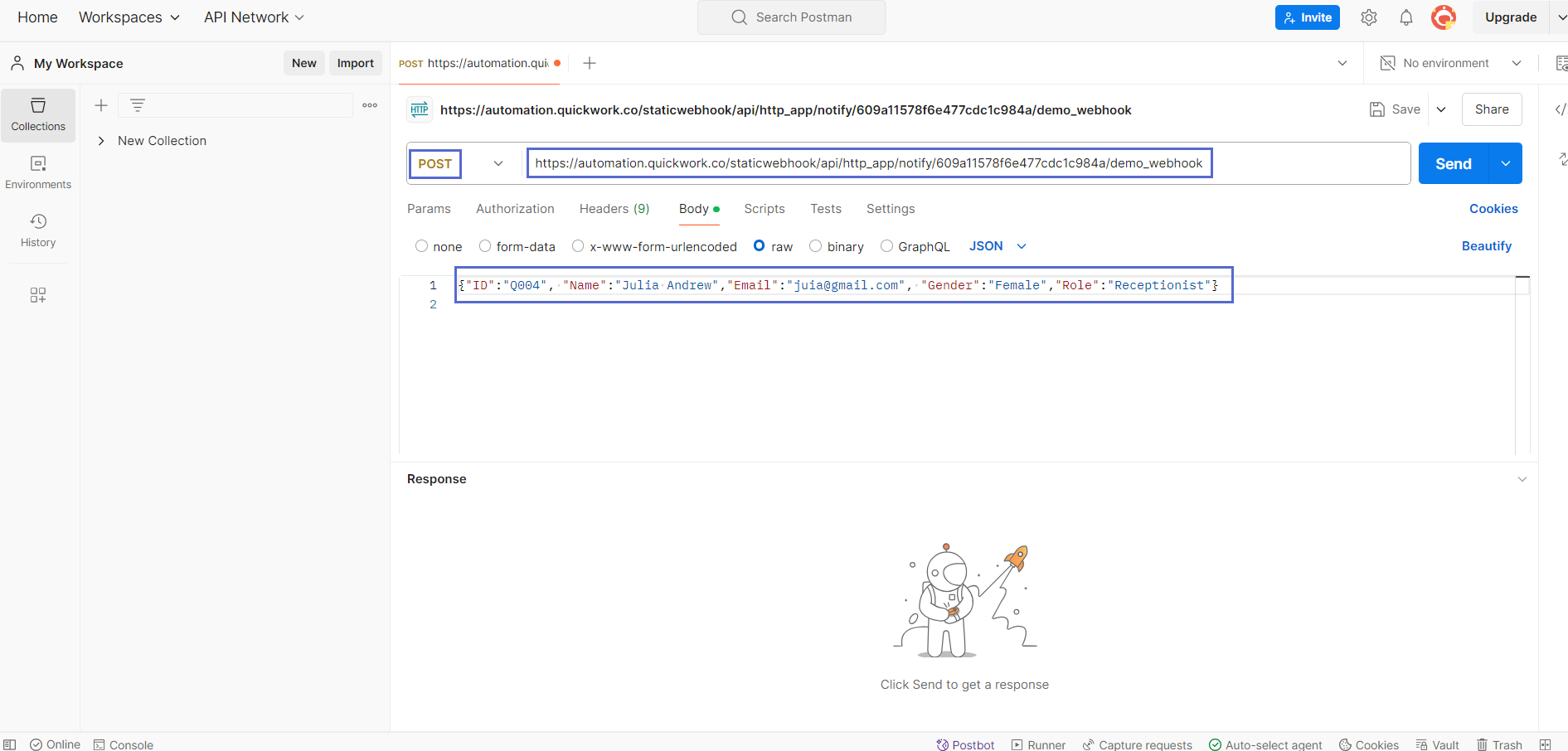Open the API Network dropdown

coord(254,17)
